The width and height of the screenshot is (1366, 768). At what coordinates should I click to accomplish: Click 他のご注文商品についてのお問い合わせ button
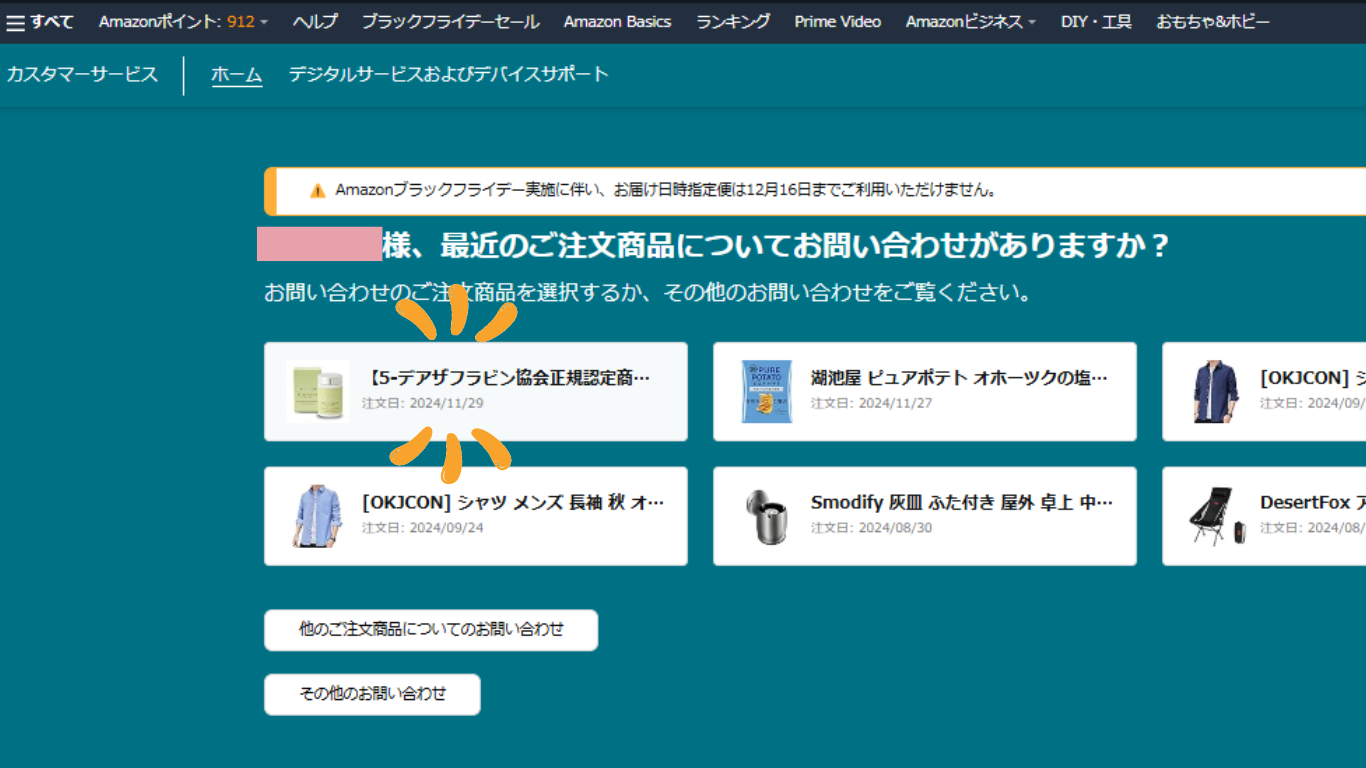(x=431, y=630)
